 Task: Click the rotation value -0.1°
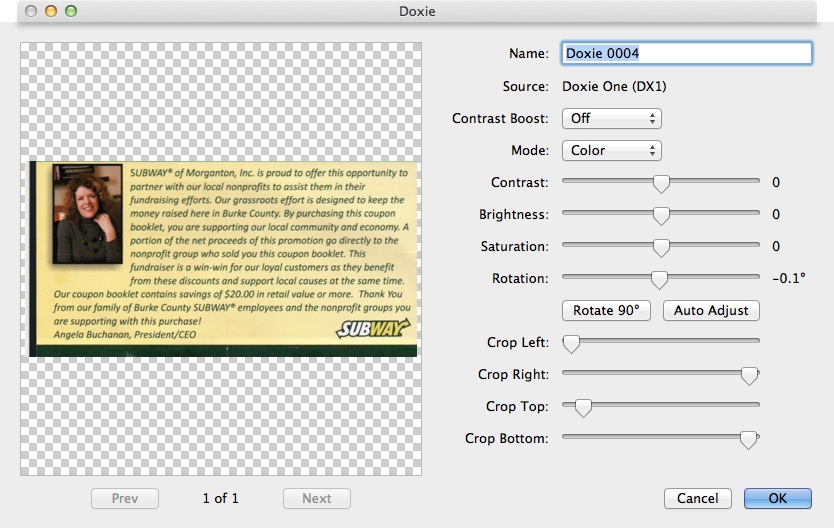[x=789, y=278]
